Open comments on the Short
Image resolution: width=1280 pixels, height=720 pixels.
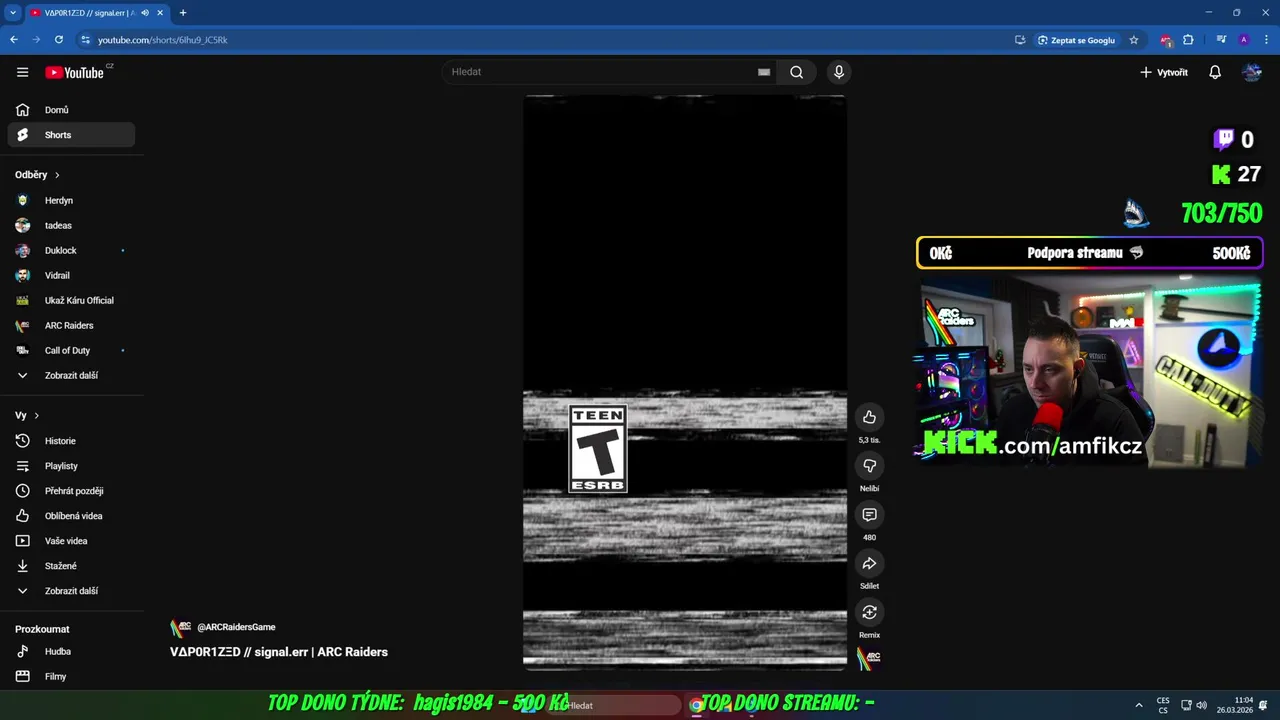point(869,515)
